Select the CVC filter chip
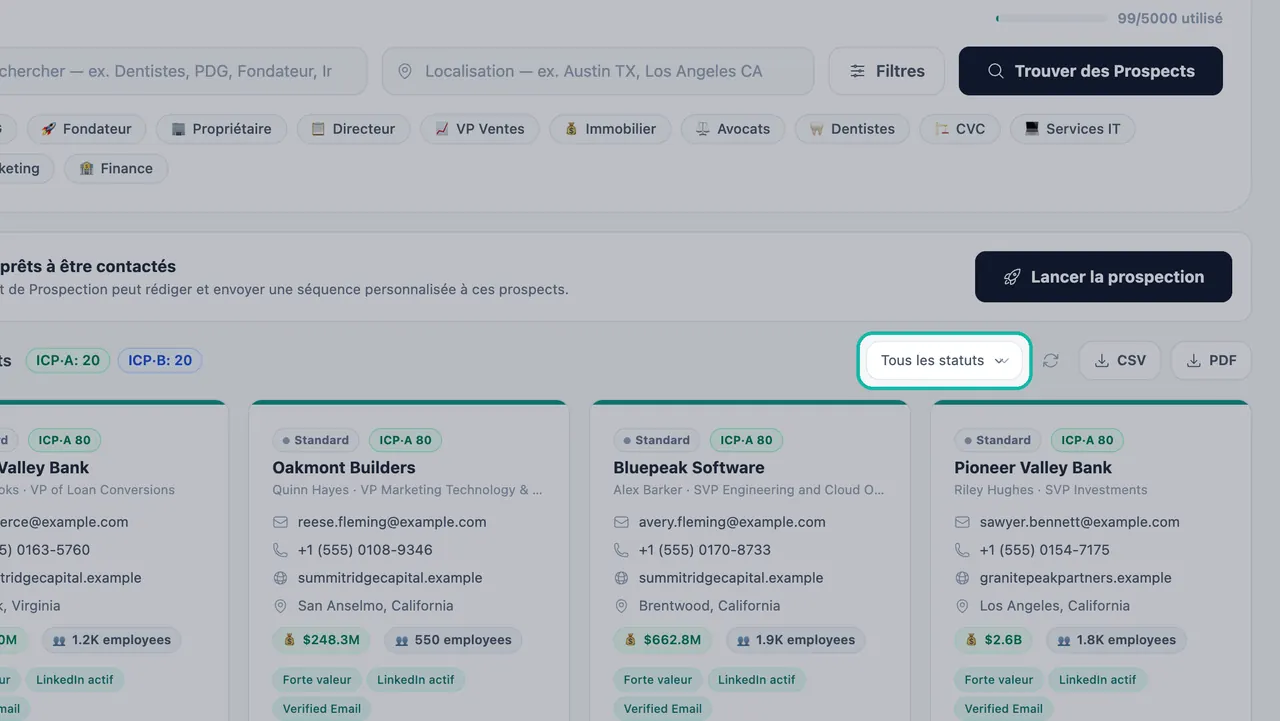Viewport: 1280px width, 721px height. (960, 129)
